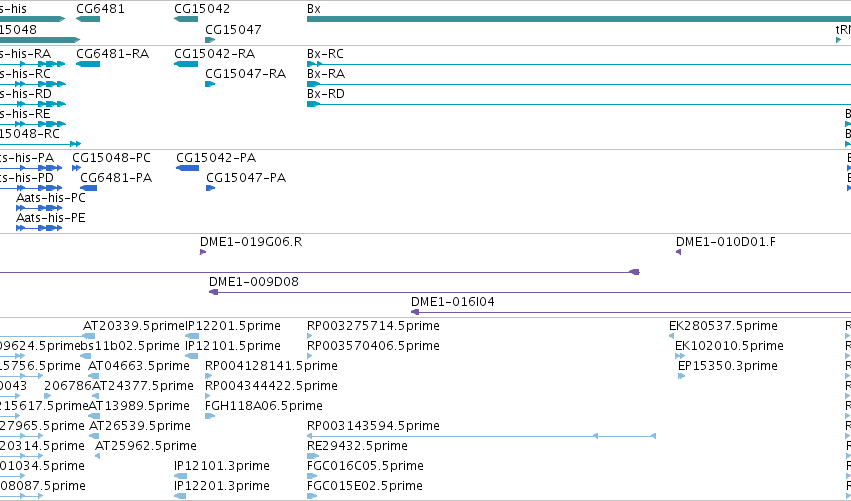851x501 pixels.
Task: Click the bs11b02.5prime EST label
Action: [x=130, y=346]
